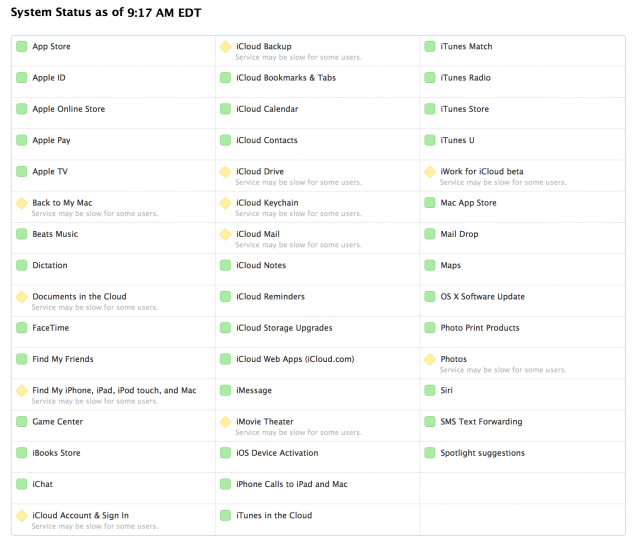Click yellow diamond beside iCloud Mail
The height and width of the screenshot is (558, 640).
tap(225, 234)
